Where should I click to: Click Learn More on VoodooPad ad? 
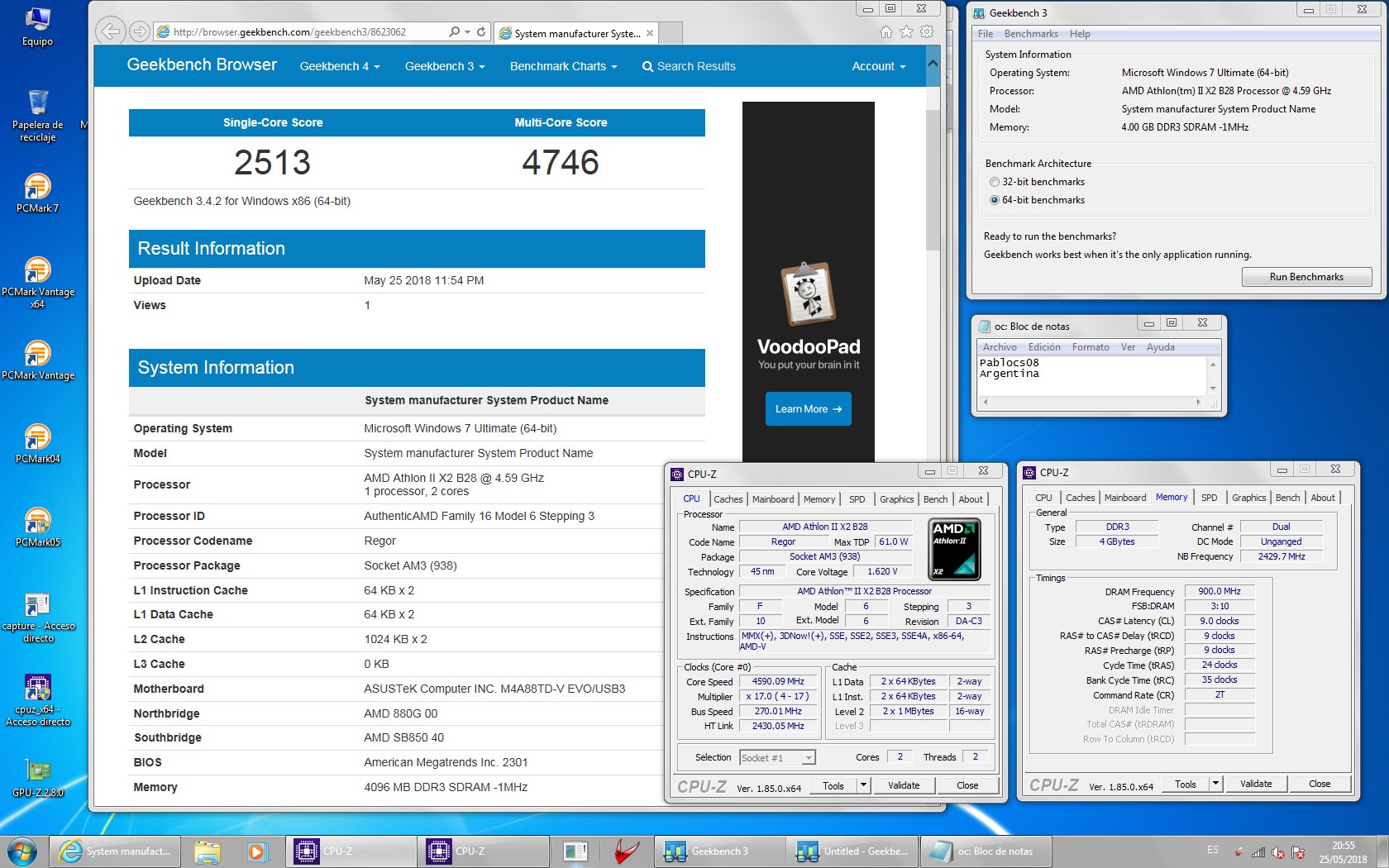(x=808, y=409)
